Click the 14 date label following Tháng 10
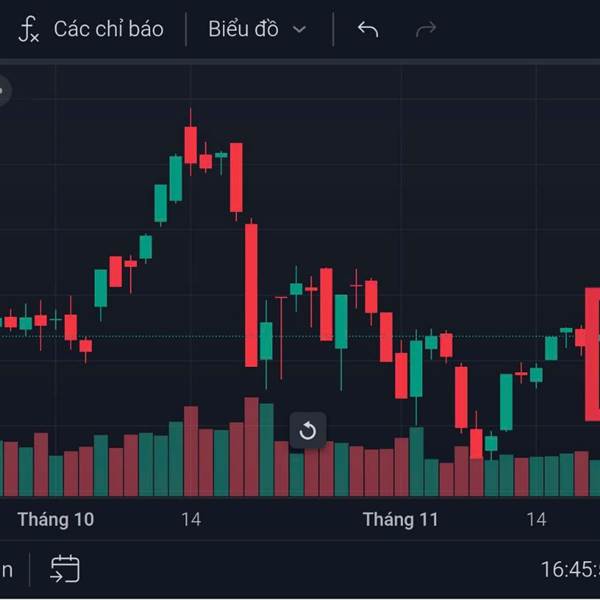Screen dimensions: 600x600 tap(191, 520)
